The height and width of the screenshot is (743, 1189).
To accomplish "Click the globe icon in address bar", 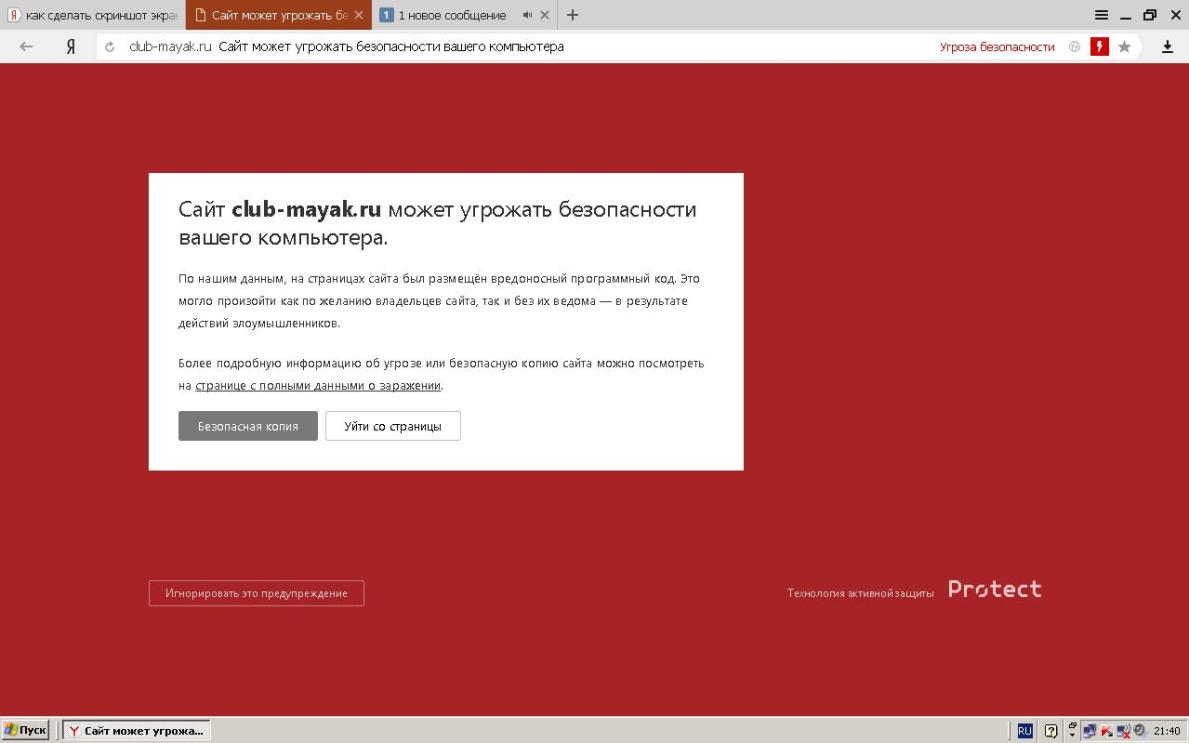I will [x=1074, y=46].
